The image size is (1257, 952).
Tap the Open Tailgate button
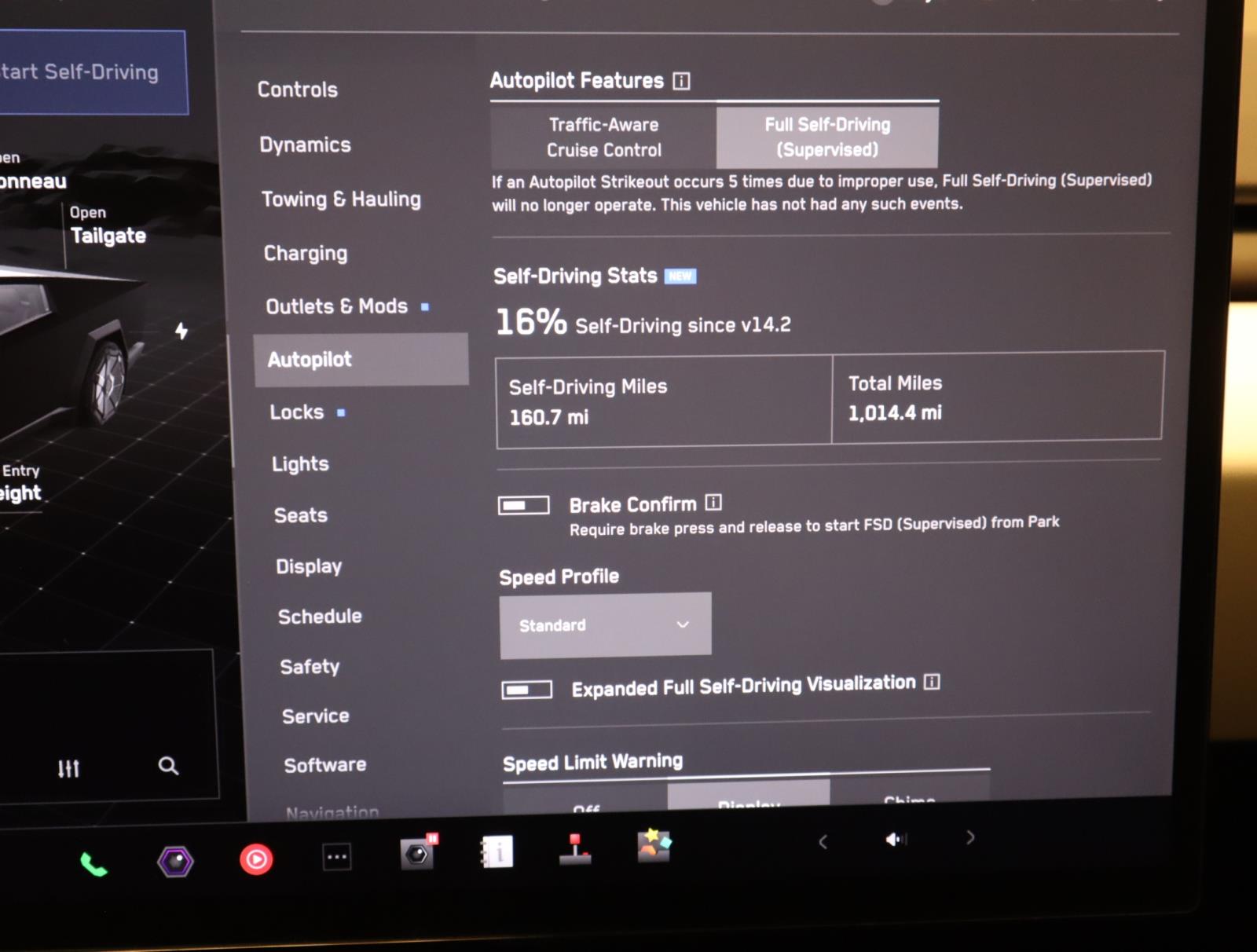[108, 226]
